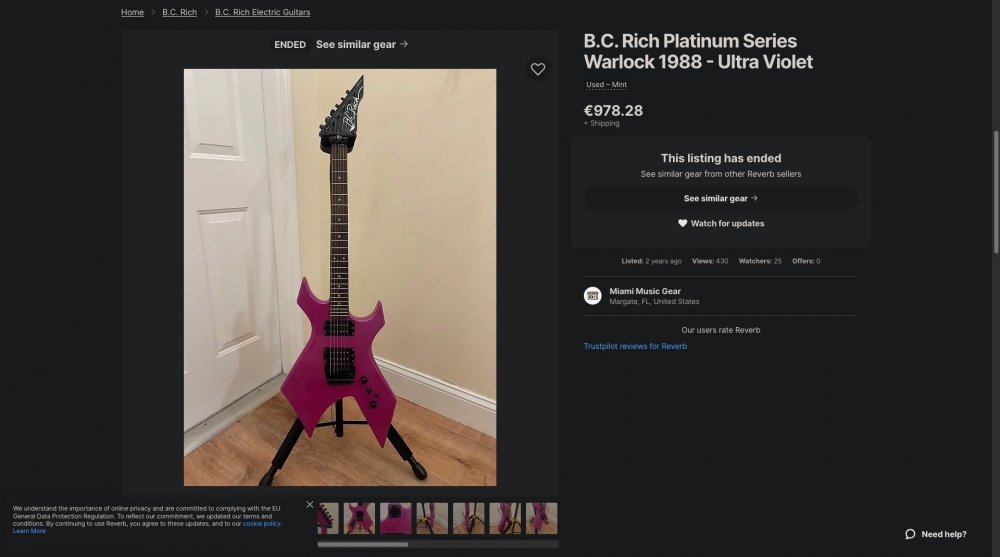Open Miami Music Gear seller name
Screen dimensions: 1000x557
click(645, 291)
